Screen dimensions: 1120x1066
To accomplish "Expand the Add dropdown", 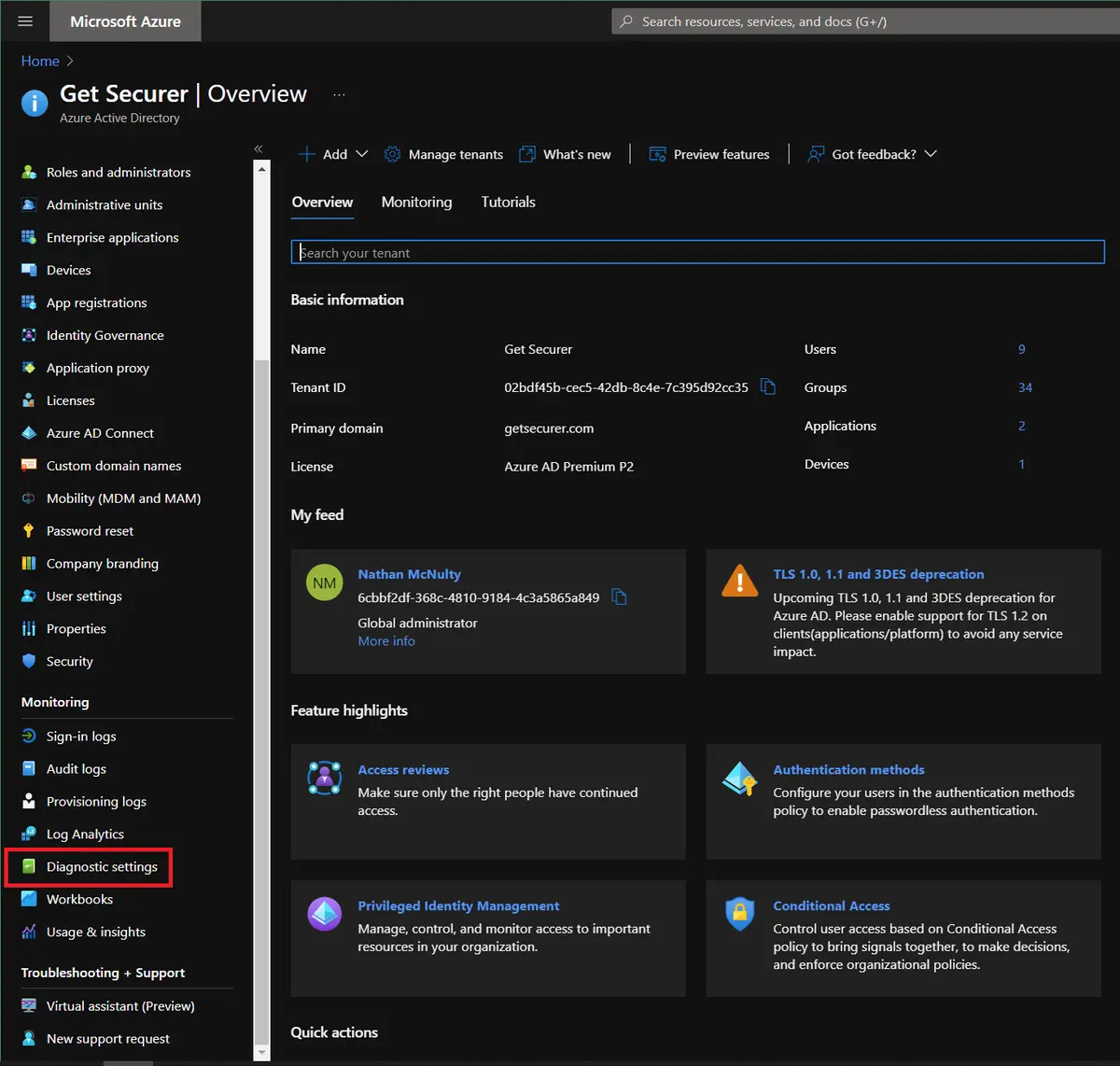I will point(362,154).
